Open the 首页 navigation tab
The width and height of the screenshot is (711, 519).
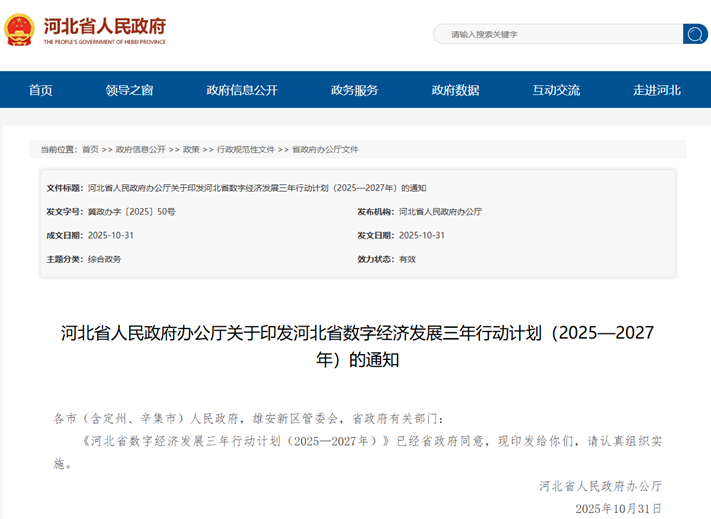[41, 90]
